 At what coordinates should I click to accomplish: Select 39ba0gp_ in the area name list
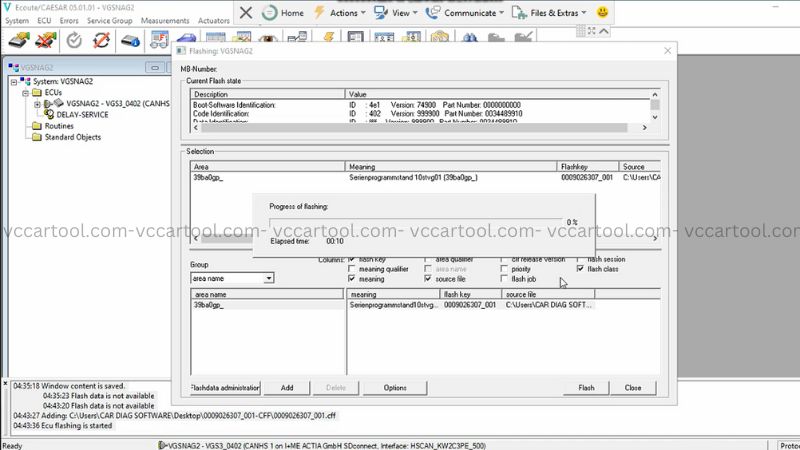pyautogui.click(x=268, y=305)
